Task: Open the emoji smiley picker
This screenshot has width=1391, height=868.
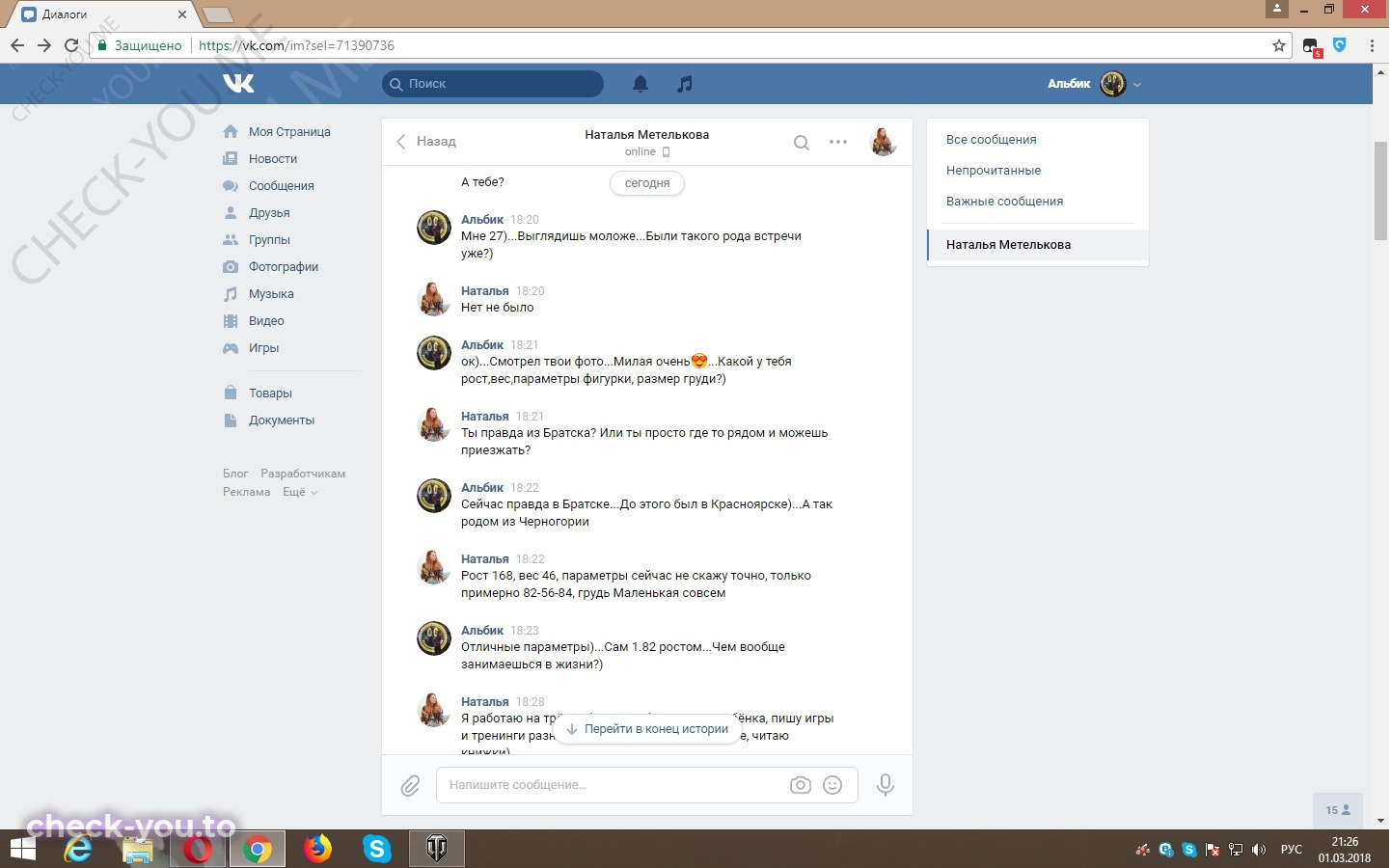Action: coord(832,785)
